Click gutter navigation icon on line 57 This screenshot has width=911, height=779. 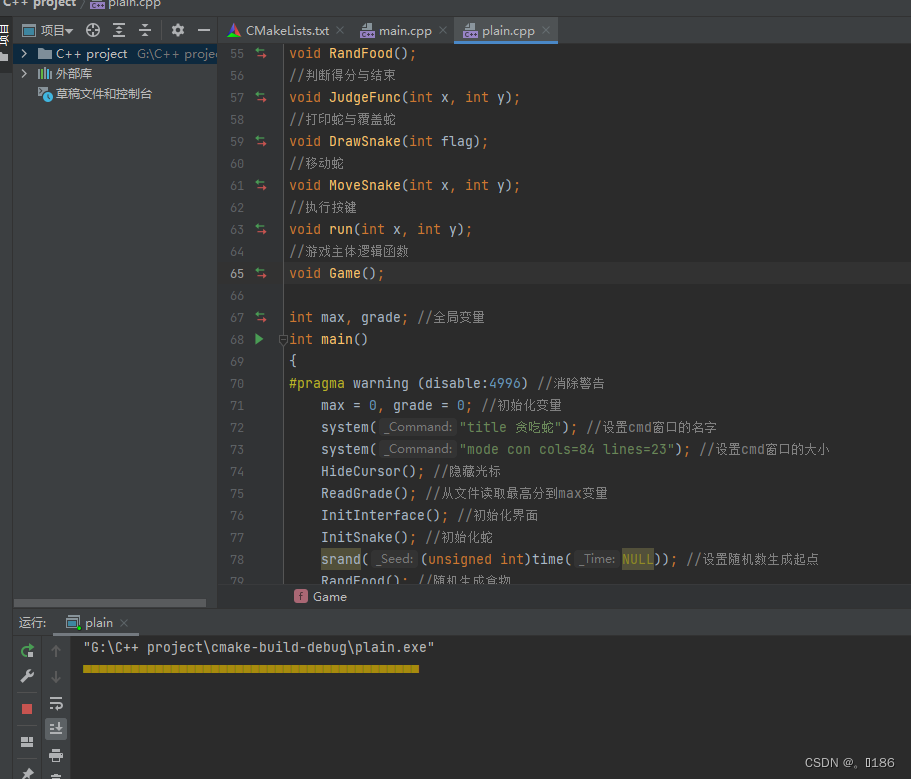pos(261,98)
